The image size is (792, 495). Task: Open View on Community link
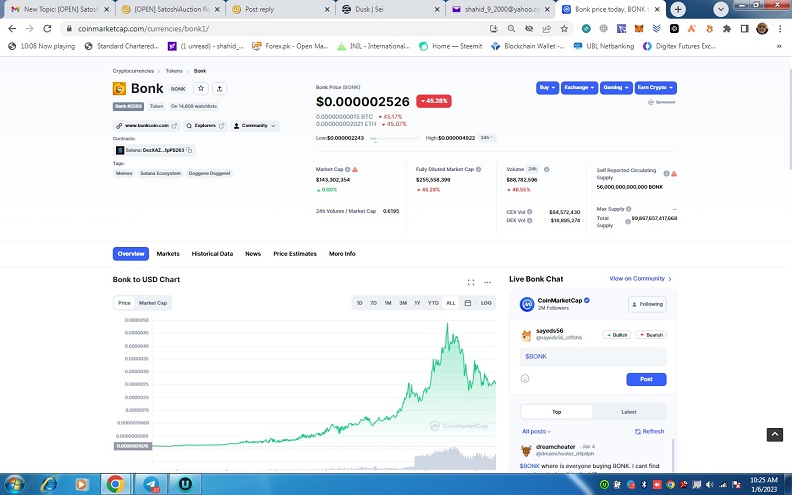click(640, 278)
